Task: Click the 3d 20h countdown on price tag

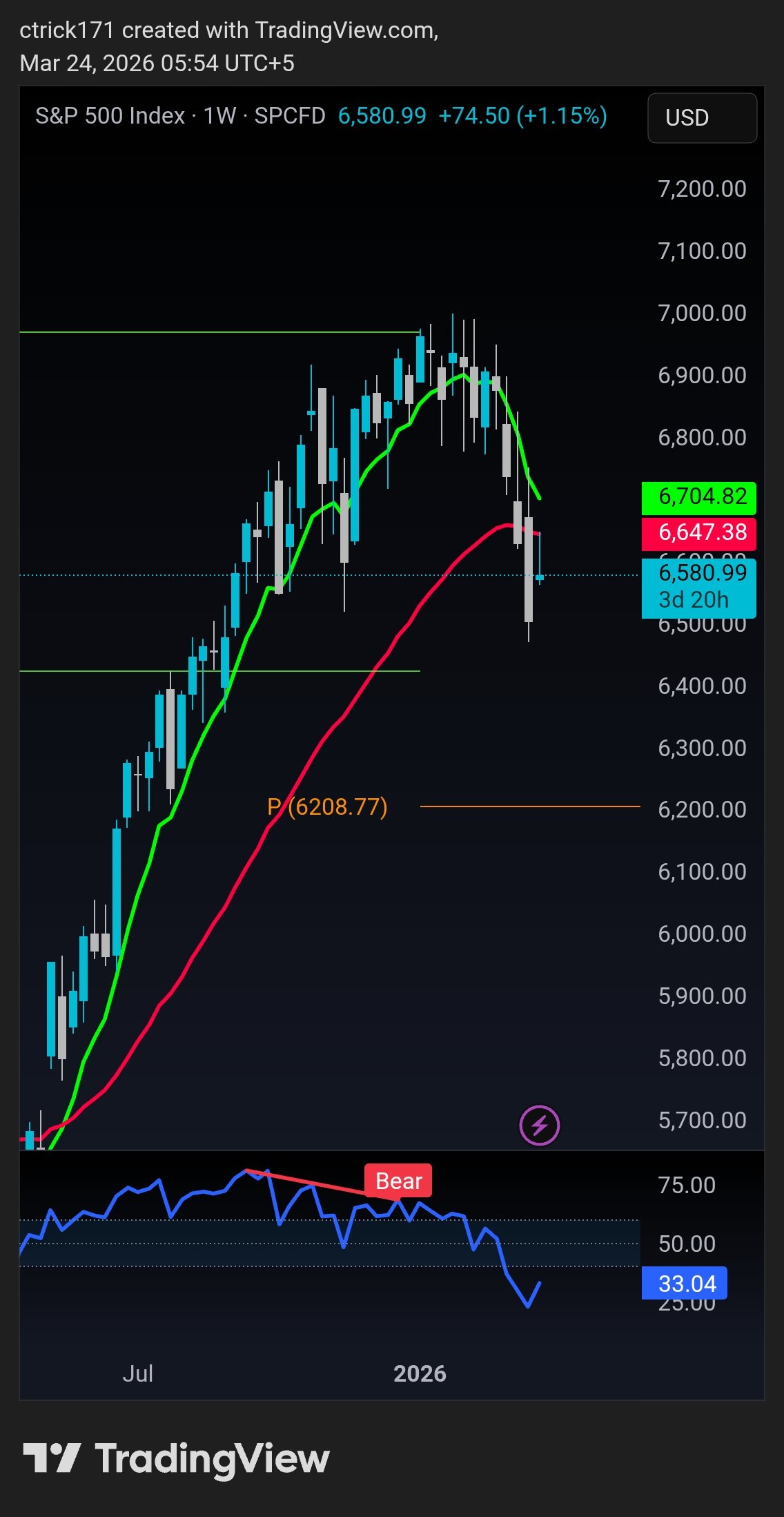Action: pos(694,600)
